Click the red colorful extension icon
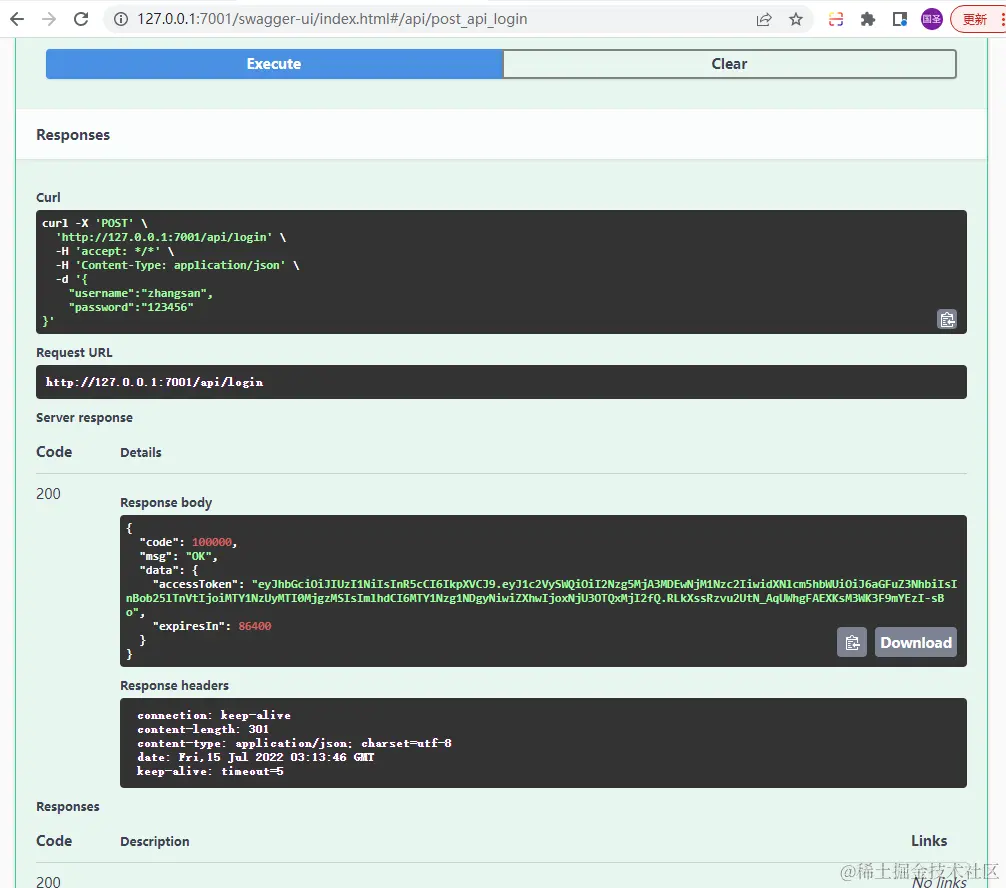 (835, 19)
